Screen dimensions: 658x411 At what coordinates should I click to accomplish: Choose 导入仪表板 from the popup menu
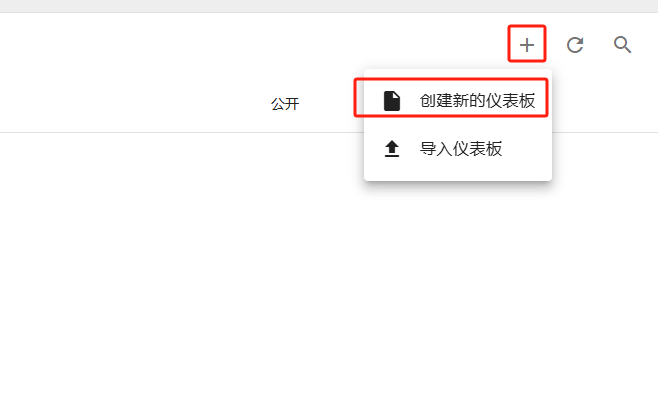coord(458,149)
